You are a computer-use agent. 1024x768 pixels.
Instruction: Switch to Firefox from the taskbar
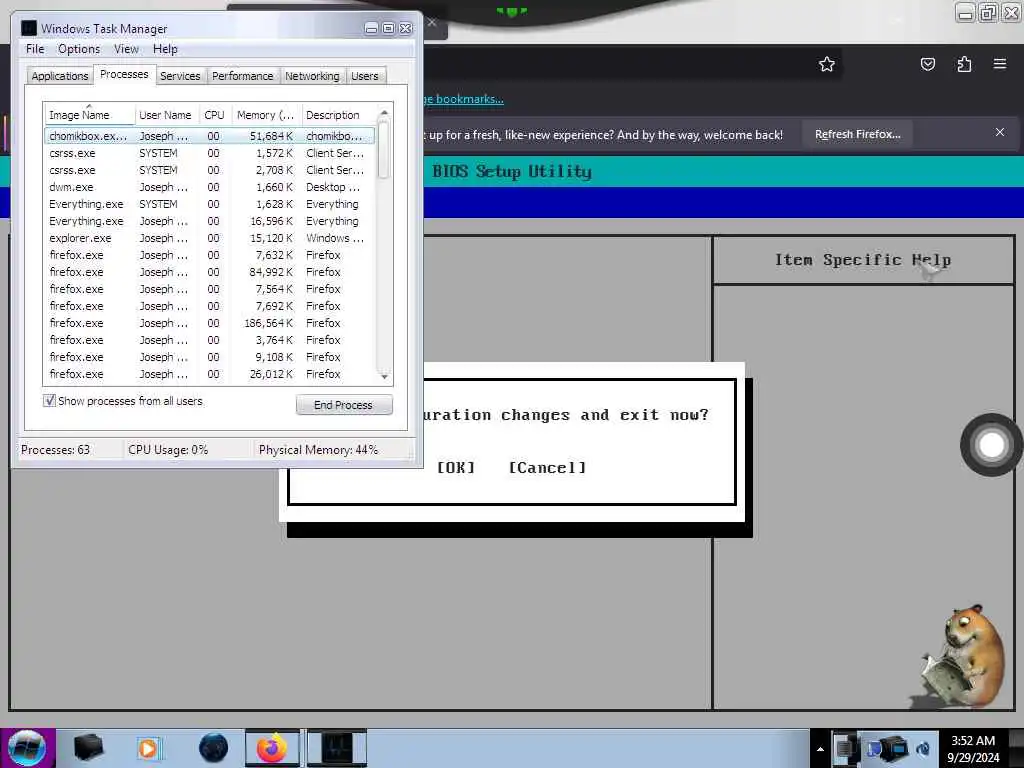[x=272, y=748]
